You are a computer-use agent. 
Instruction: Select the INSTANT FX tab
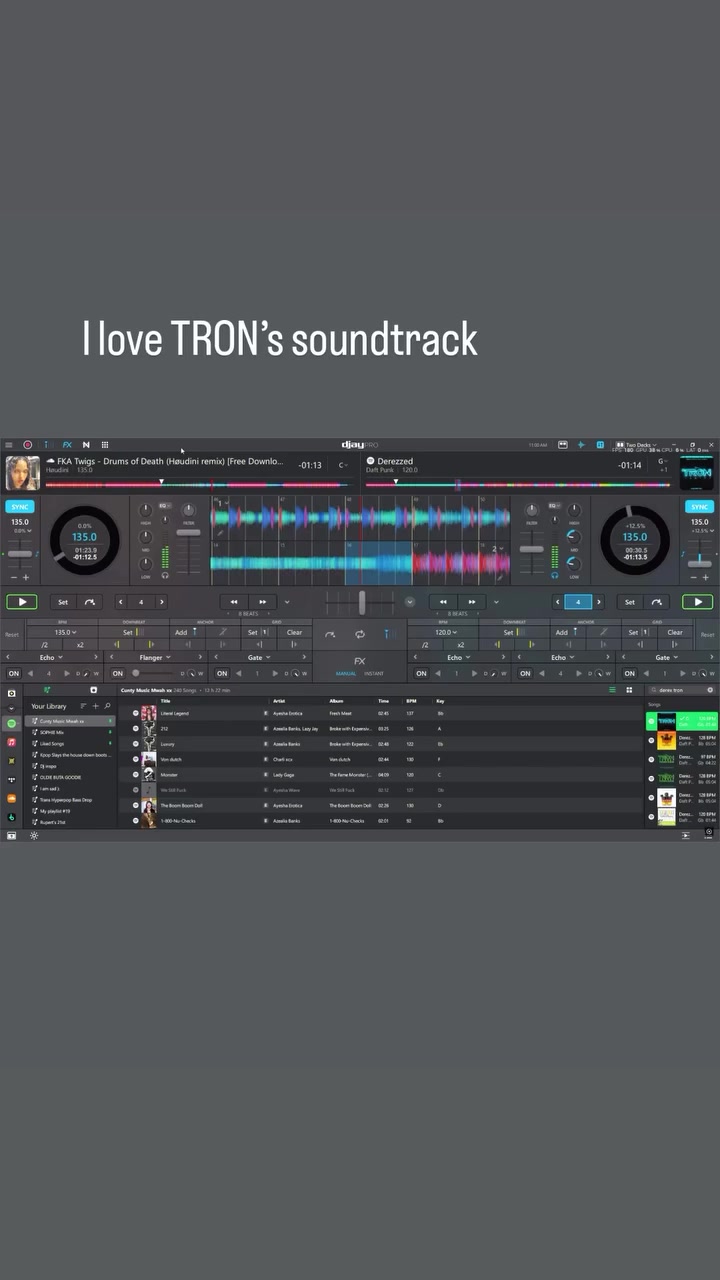click(x=374, y=674)
